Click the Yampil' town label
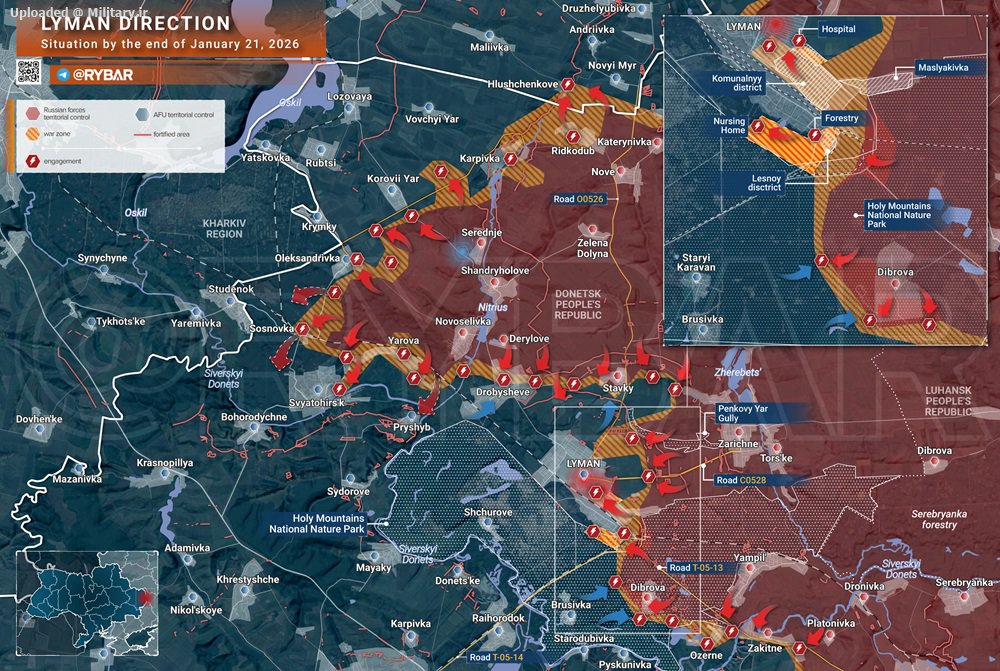1000x671 pixels. [749, 558]
